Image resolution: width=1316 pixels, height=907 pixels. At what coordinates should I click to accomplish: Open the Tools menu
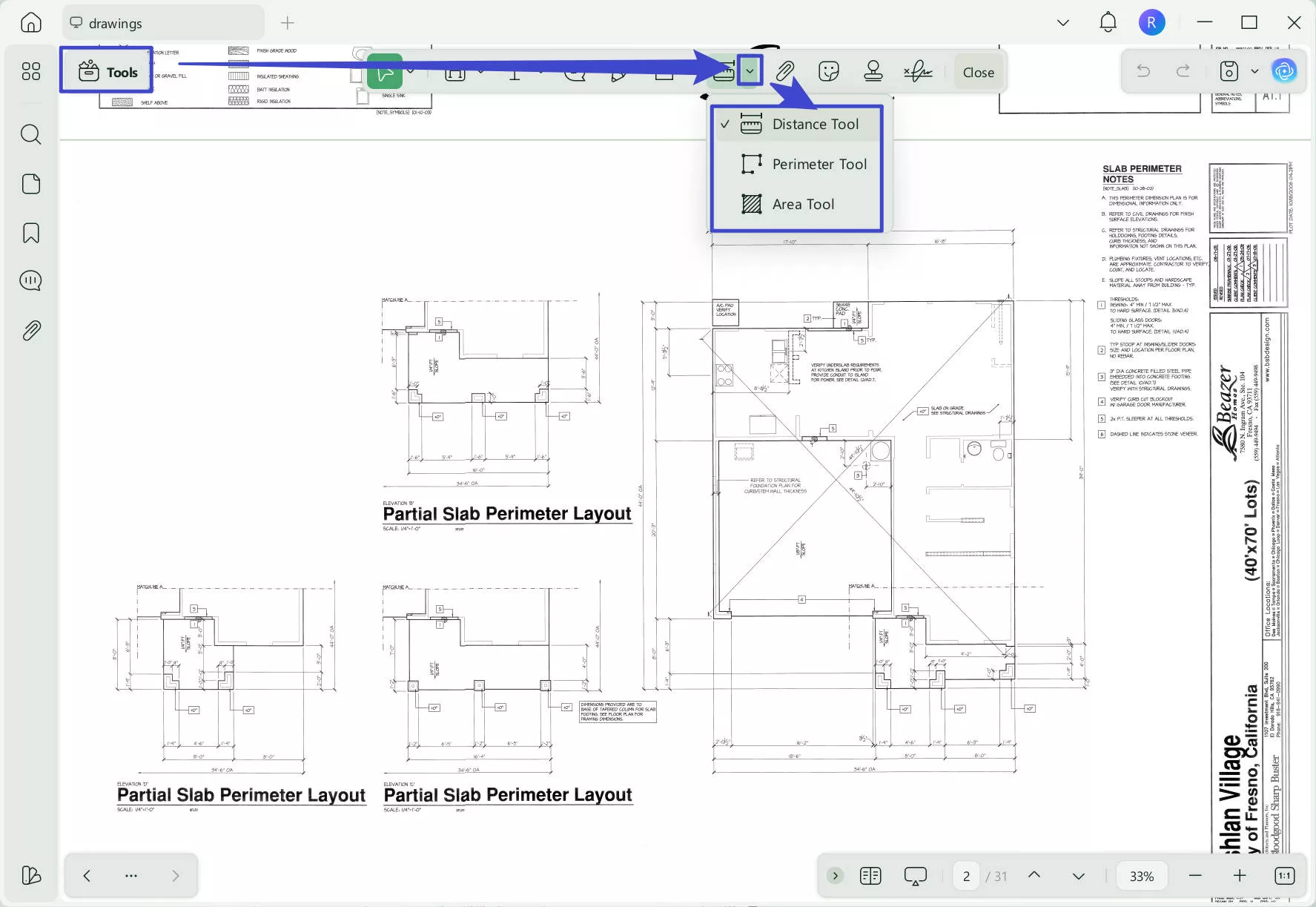click(x=106, y=71)
